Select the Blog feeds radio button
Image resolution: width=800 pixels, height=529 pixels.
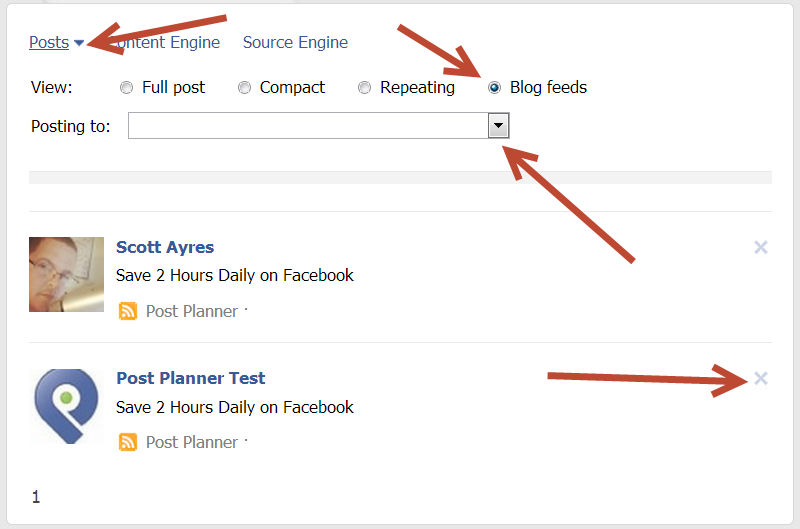pyautogui.click(x=494, y=88)
